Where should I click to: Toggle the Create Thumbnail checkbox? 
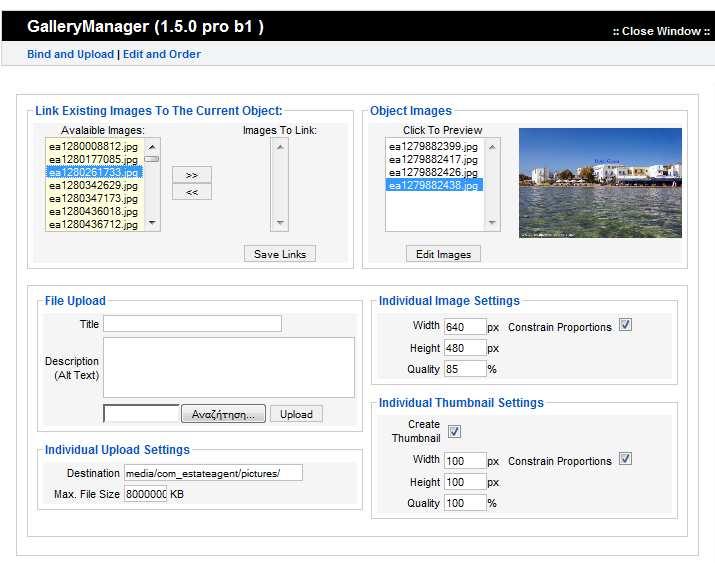click(x=454, y=431)
